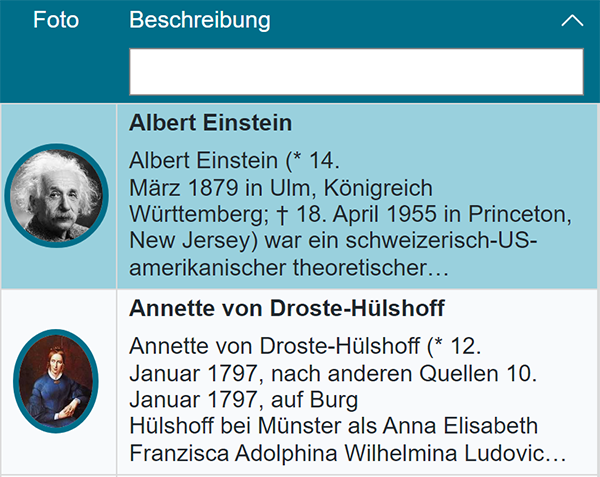Select the bold Annette von Droste-Hülshoff title
This screenshot has height=477, width=600.
click(287, 308)
